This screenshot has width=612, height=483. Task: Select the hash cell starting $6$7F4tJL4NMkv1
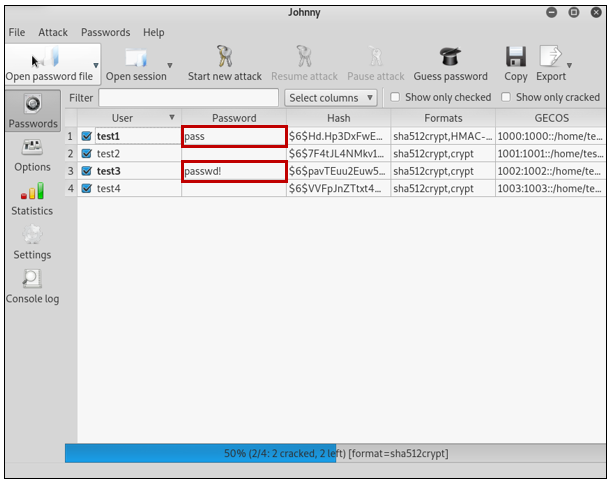338,153
